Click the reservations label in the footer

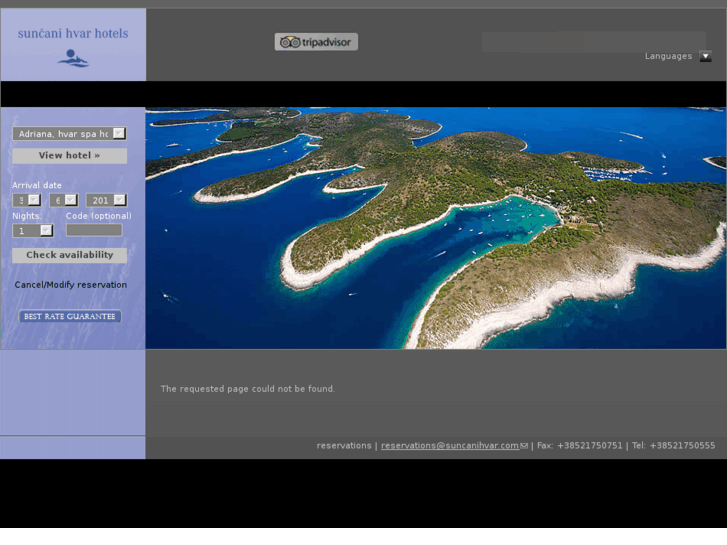[x=343, y=446]
